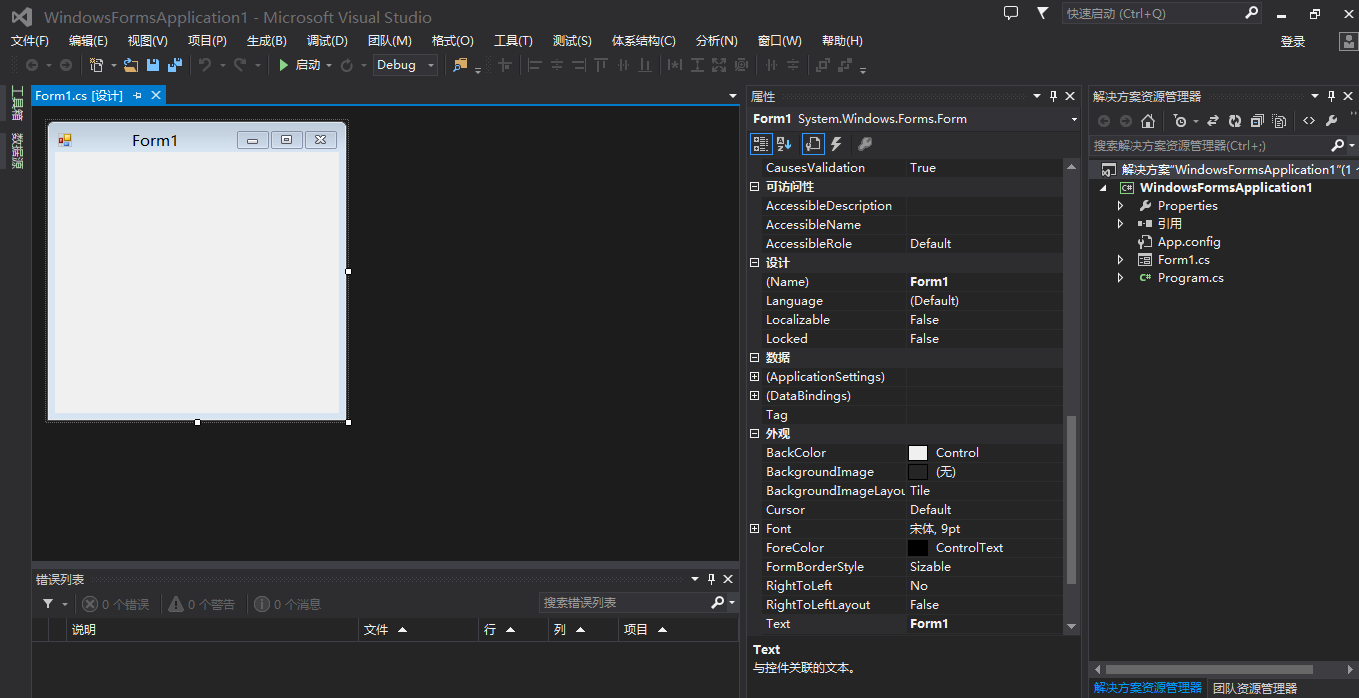Expand the (DataBindings) property

755,396
